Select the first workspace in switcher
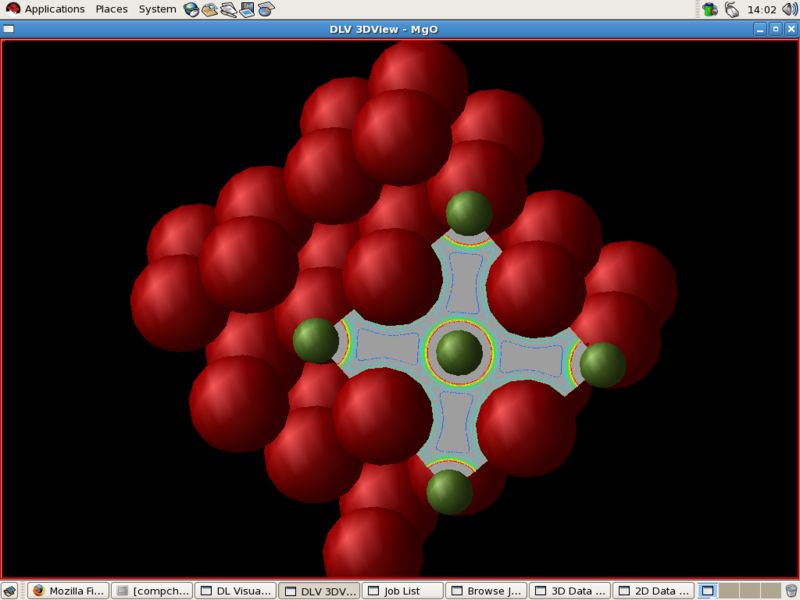800x600 pixels. coord(708,591)
